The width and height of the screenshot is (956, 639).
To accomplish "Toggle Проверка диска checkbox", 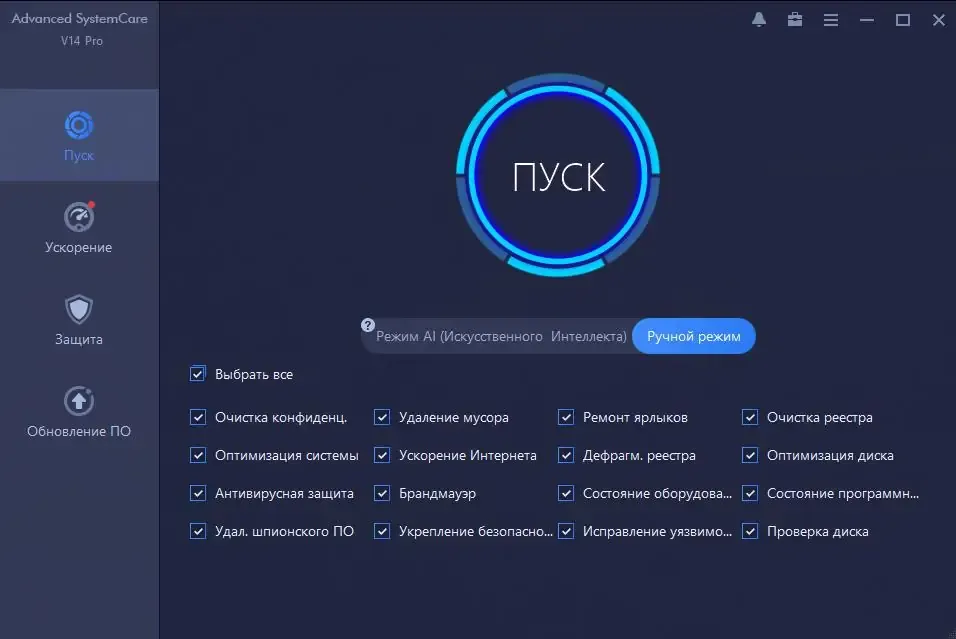I will click(750, 531).
